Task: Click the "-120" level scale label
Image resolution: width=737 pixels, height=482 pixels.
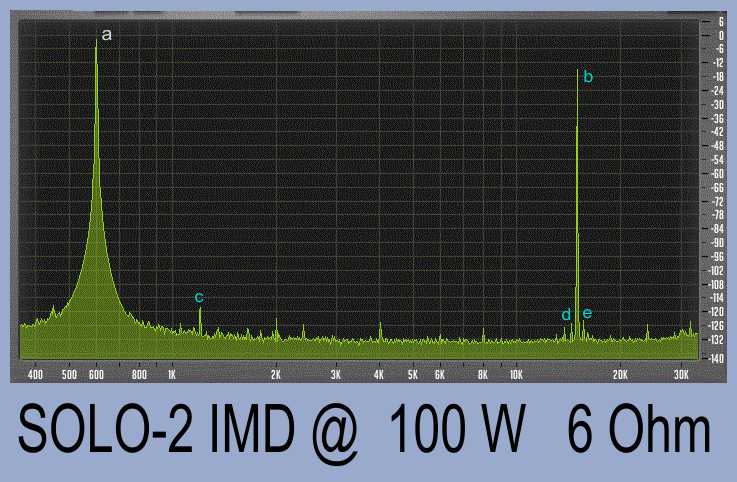Action: click(x=717, y=312)
